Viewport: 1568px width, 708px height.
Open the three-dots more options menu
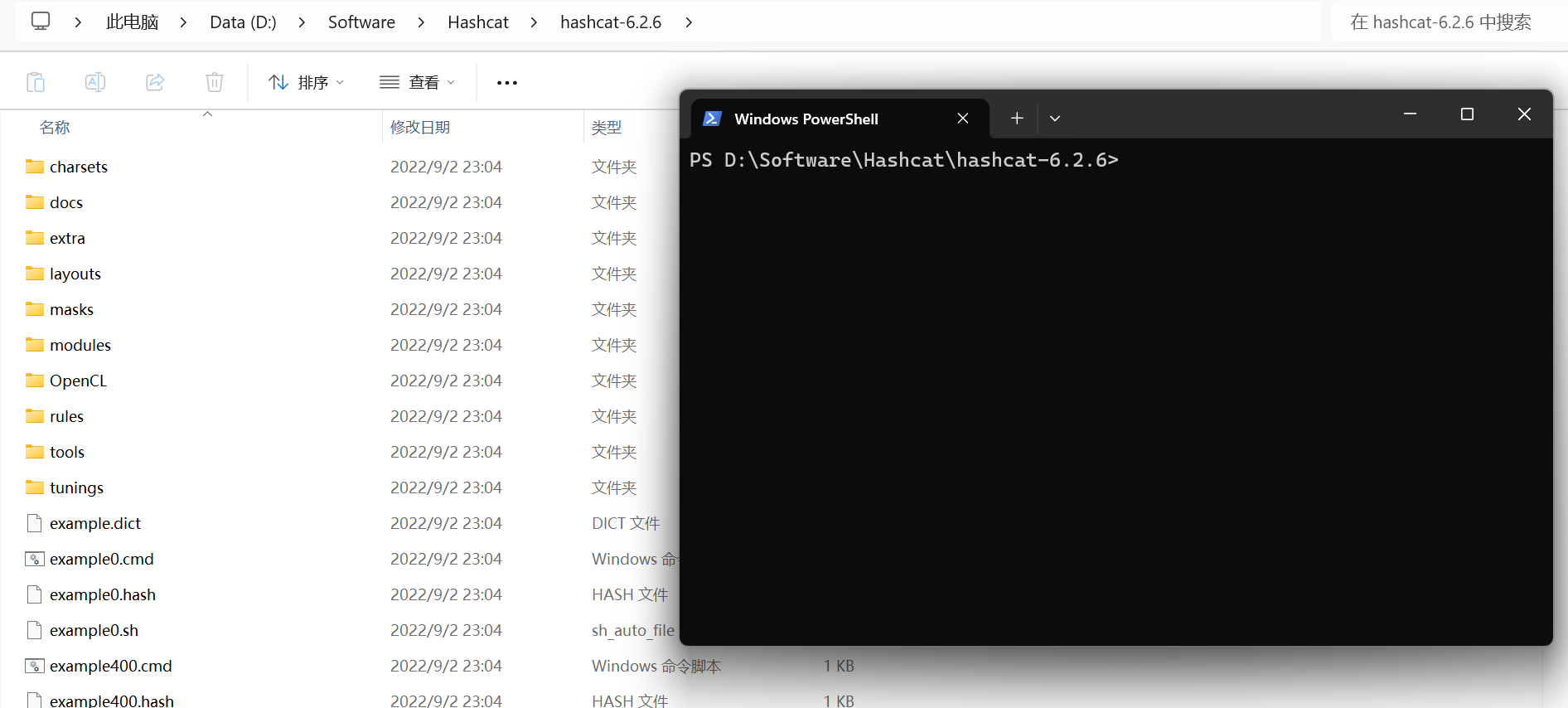507,82
